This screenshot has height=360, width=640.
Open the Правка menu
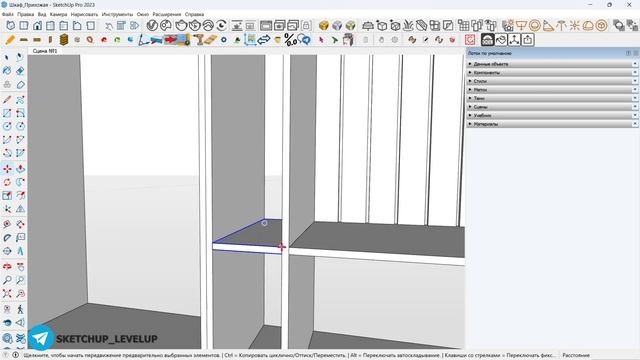tap(25, 14)
